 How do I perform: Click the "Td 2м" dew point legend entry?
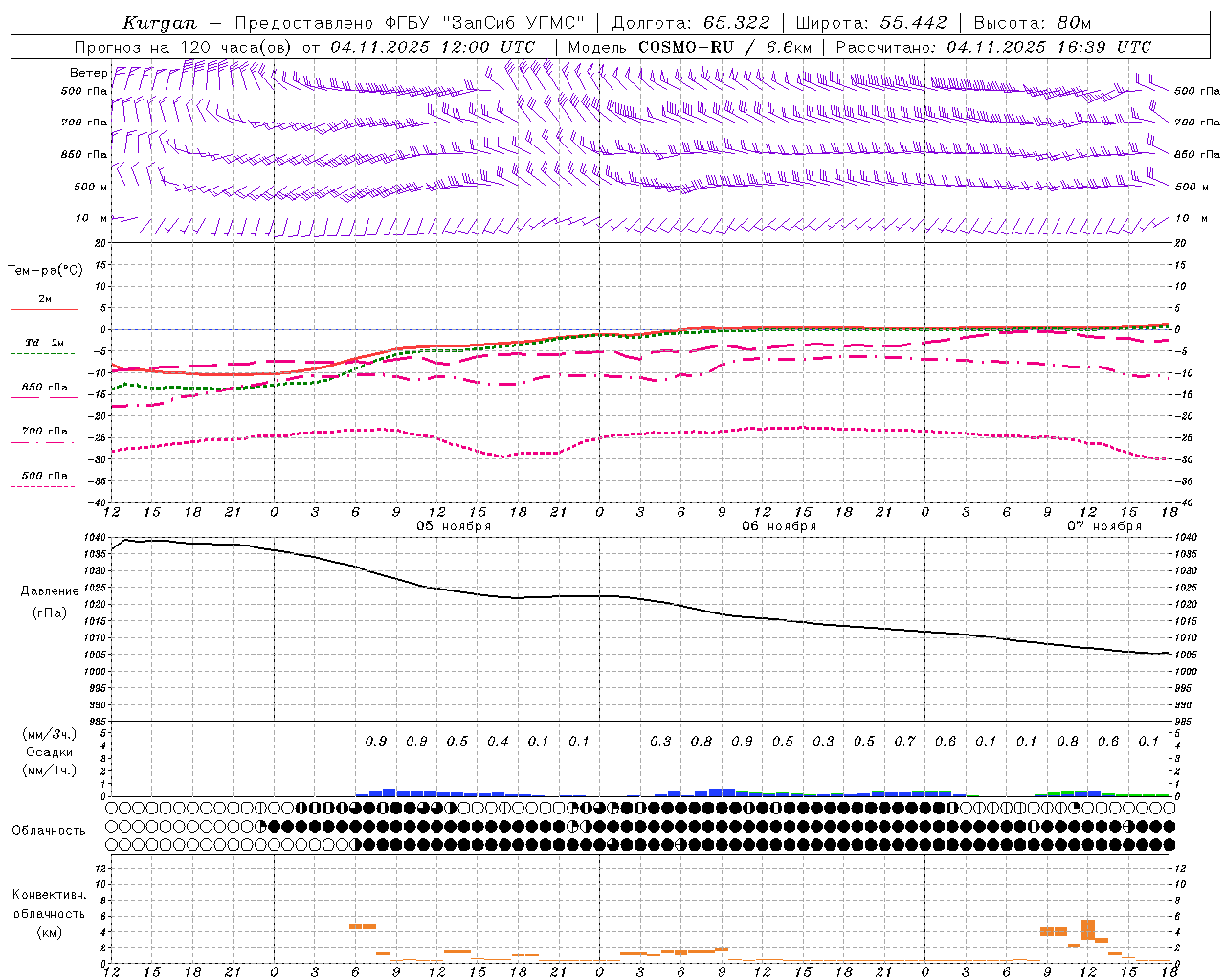click(x=45, y=343)
